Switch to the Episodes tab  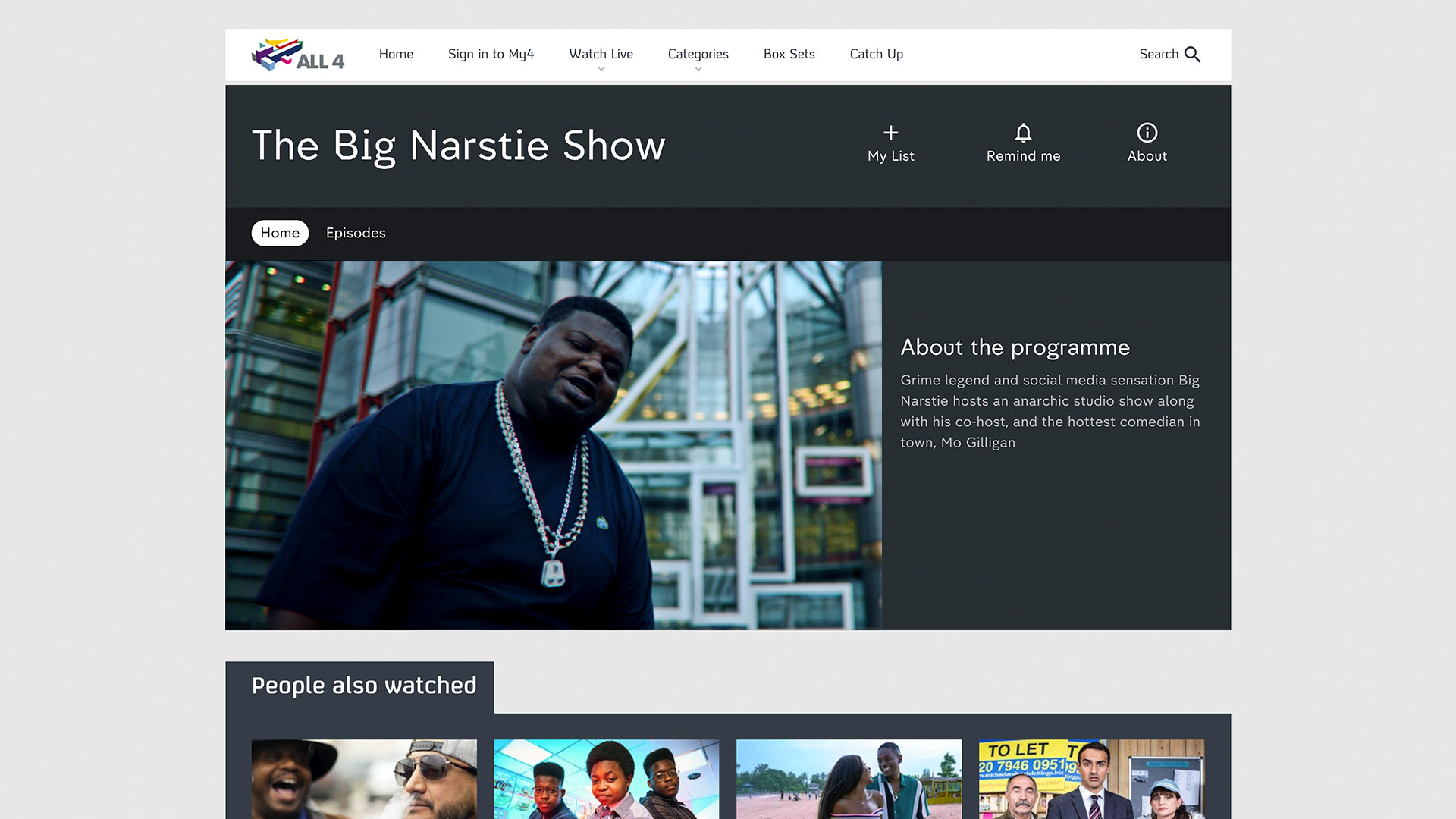pyautogui.click(x=356, y=233)
